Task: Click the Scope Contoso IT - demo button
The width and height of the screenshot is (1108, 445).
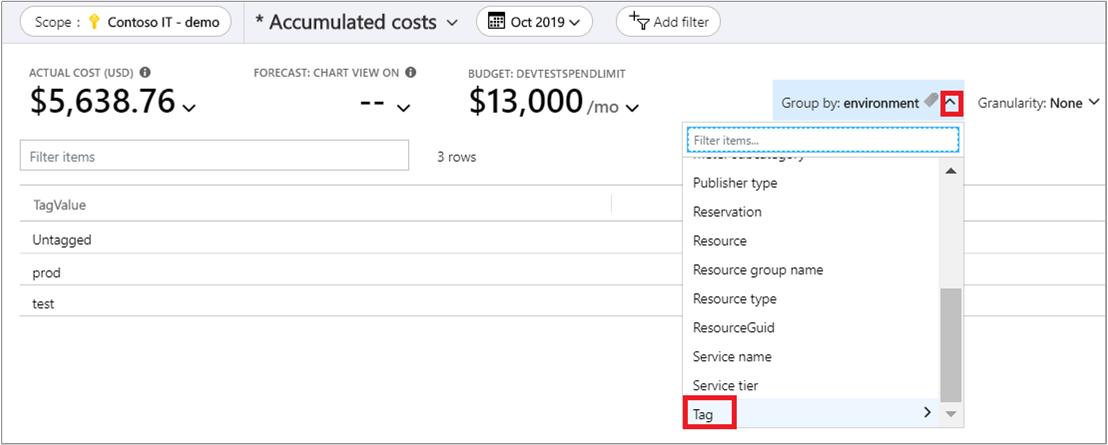Action: 126,22
